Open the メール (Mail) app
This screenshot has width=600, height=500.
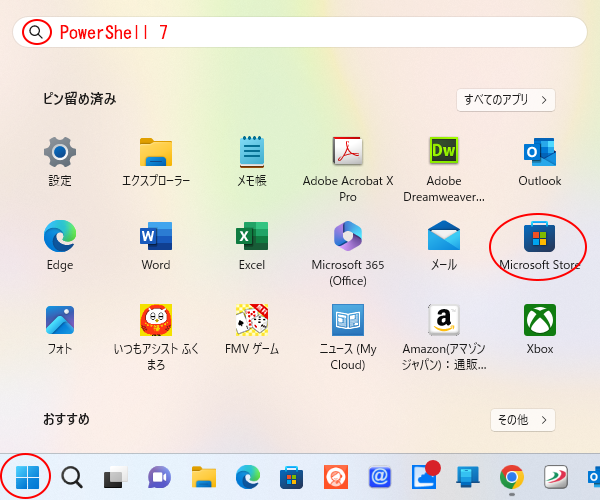(444, 245)
